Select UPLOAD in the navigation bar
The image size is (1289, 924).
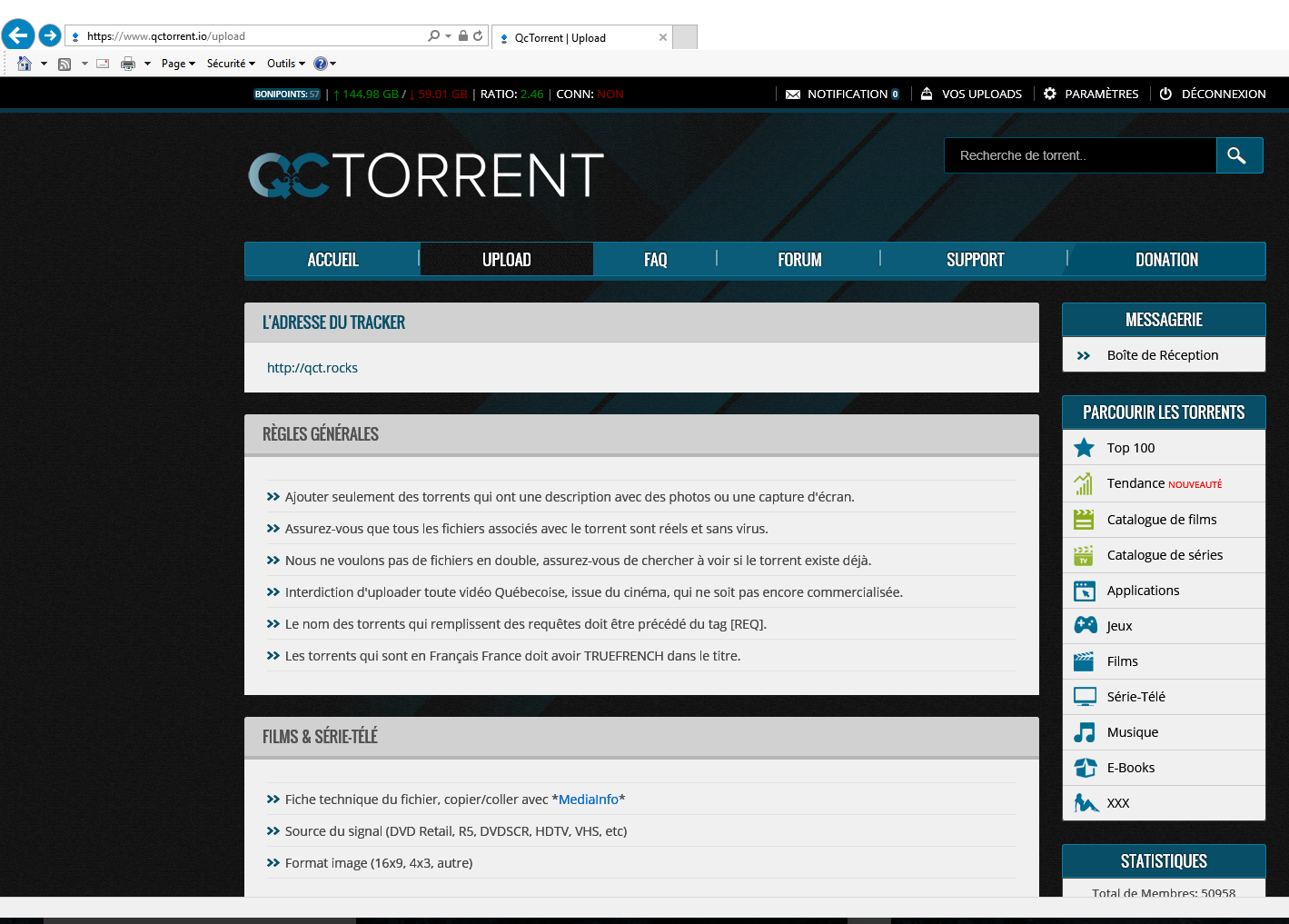(x=506, y=260)
